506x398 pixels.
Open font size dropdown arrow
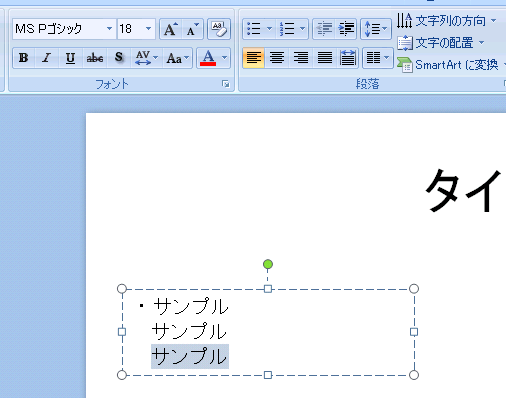tap(149, 29)
